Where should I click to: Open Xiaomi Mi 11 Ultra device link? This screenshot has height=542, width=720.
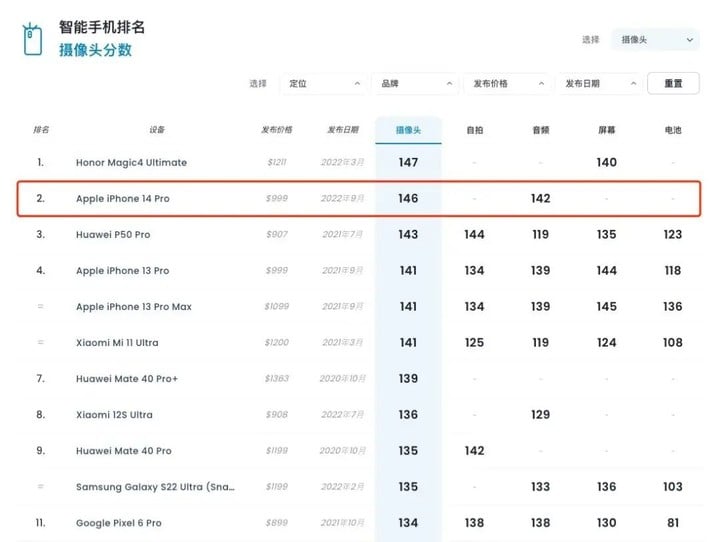(x=117, y=343)
